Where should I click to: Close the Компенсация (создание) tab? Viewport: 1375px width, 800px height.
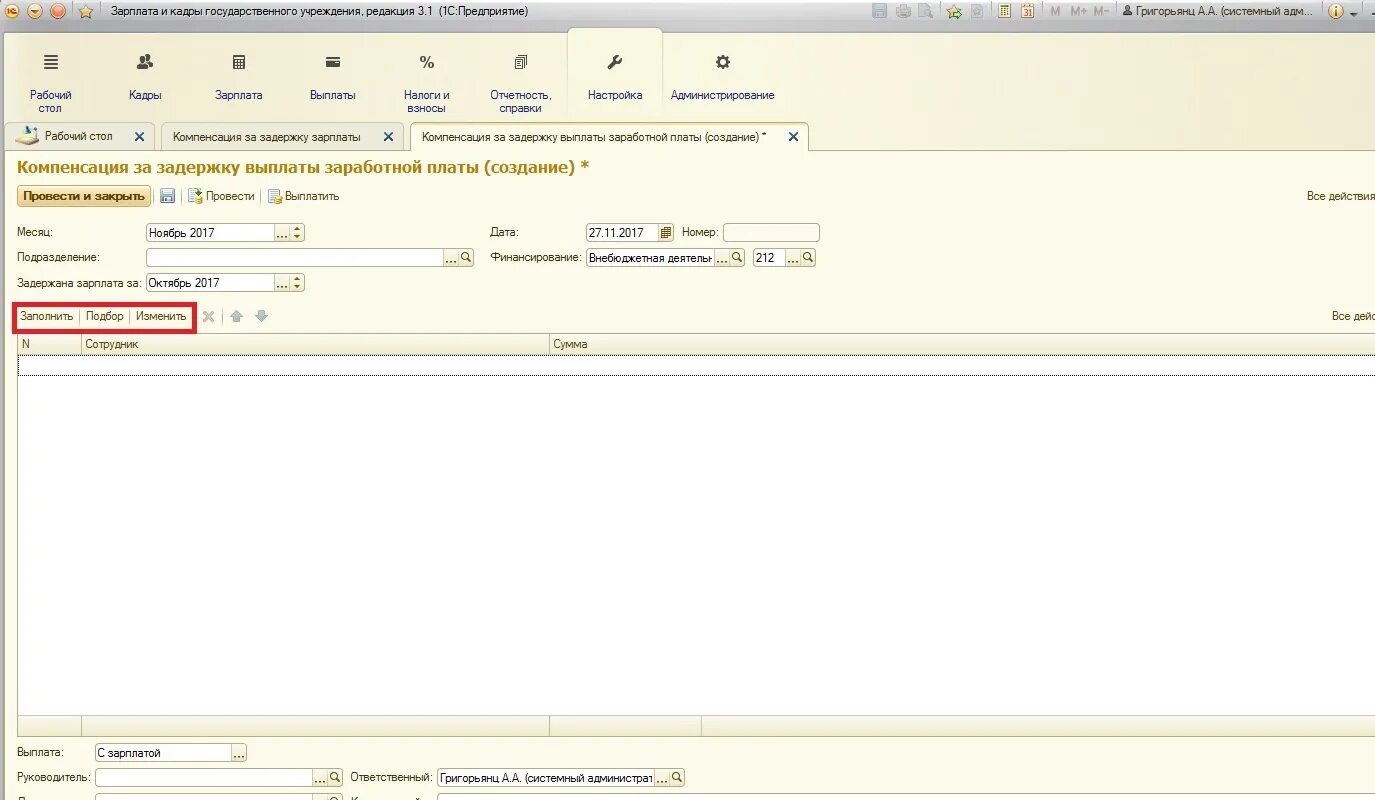coord(793,137)
